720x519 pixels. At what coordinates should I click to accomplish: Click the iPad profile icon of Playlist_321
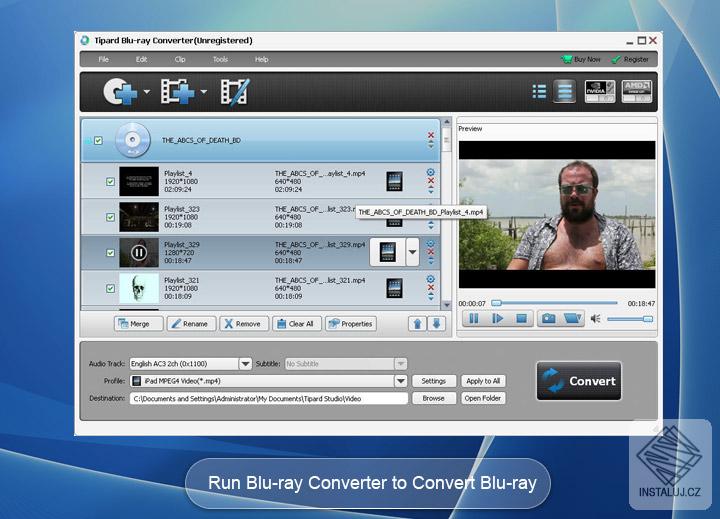394,288
